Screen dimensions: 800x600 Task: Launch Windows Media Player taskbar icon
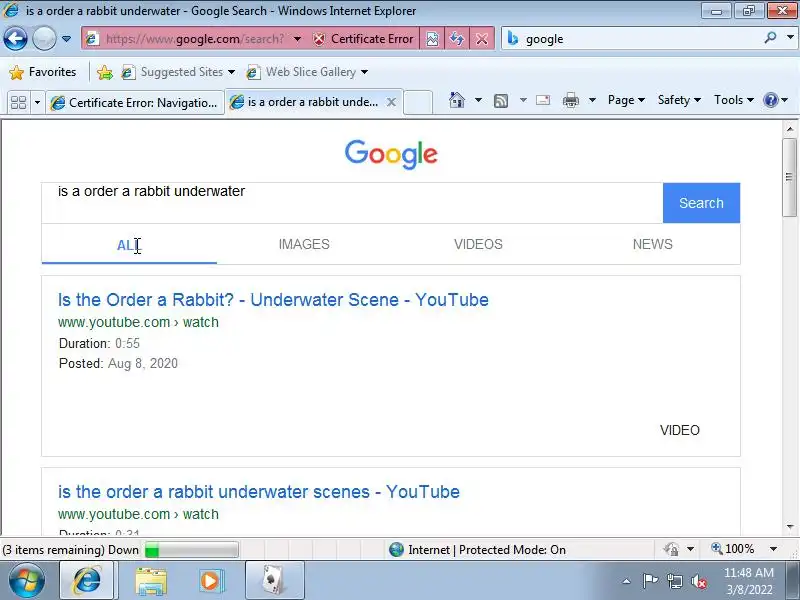coord(210,581)
